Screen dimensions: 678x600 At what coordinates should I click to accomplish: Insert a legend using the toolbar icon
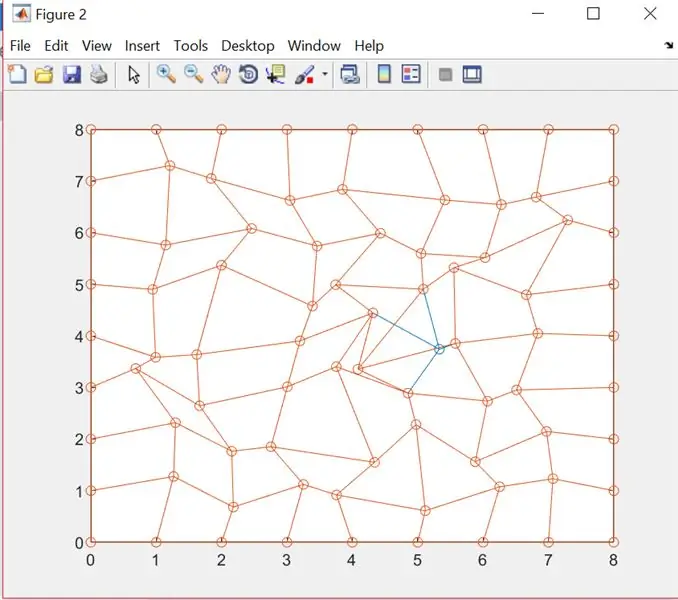click(411, 74)
